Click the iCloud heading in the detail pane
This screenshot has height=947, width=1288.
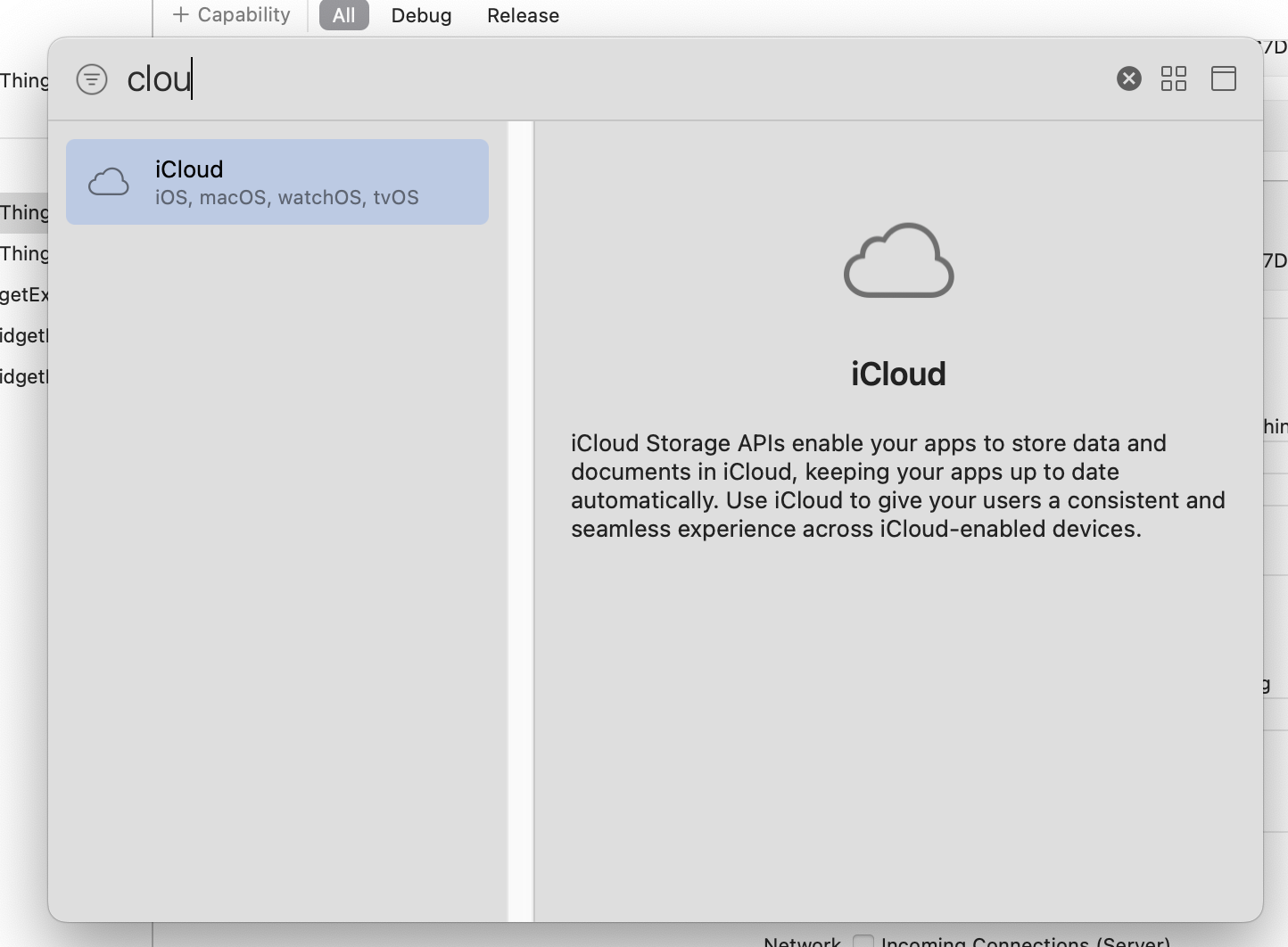(x=898, y=374)
